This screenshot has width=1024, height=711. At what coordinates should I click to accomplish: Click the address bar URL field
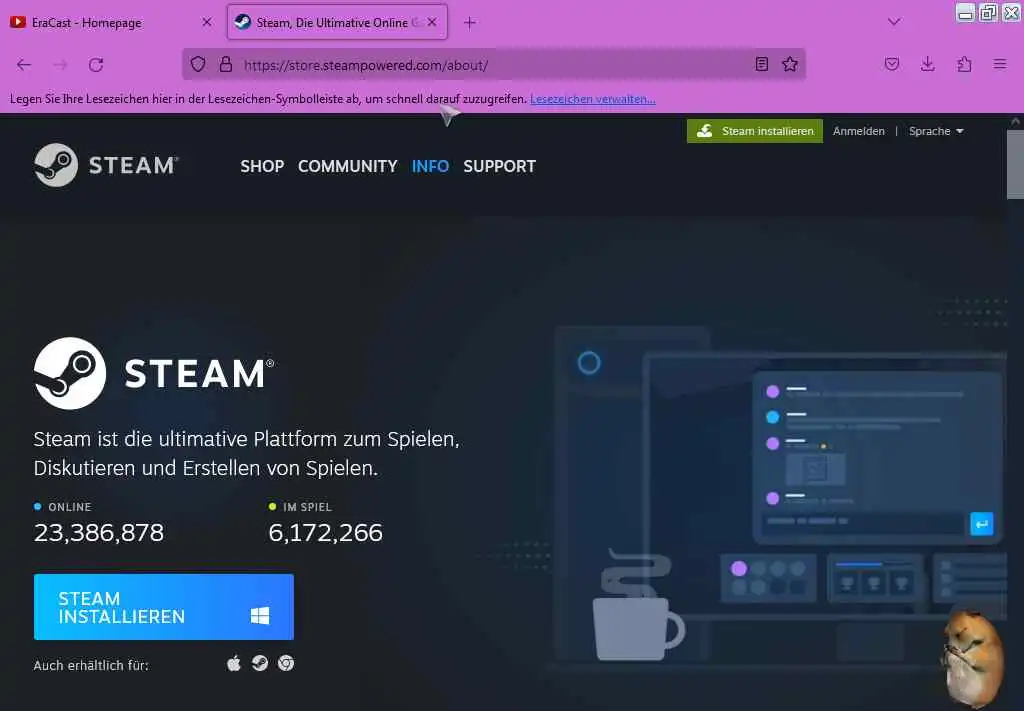coord(496,65)
